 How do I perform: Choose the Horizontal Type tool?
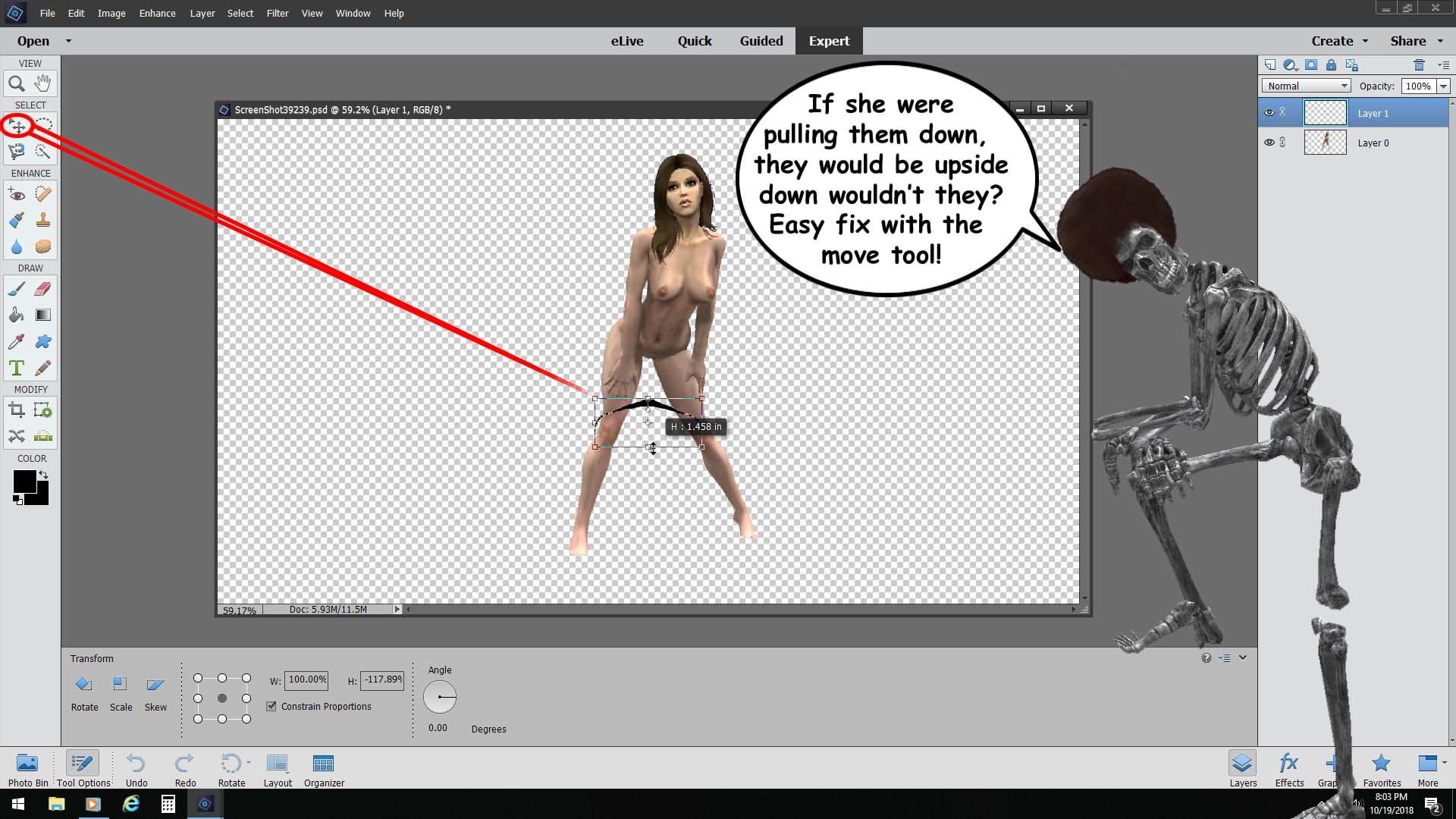coord(17,368)
